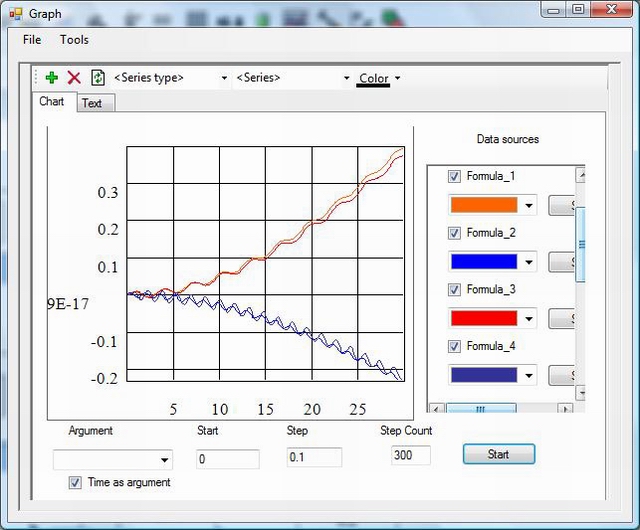This screenshot has width=640, height=530.
Task: Click the Step Count label
Action: click(x=406, y=430)
